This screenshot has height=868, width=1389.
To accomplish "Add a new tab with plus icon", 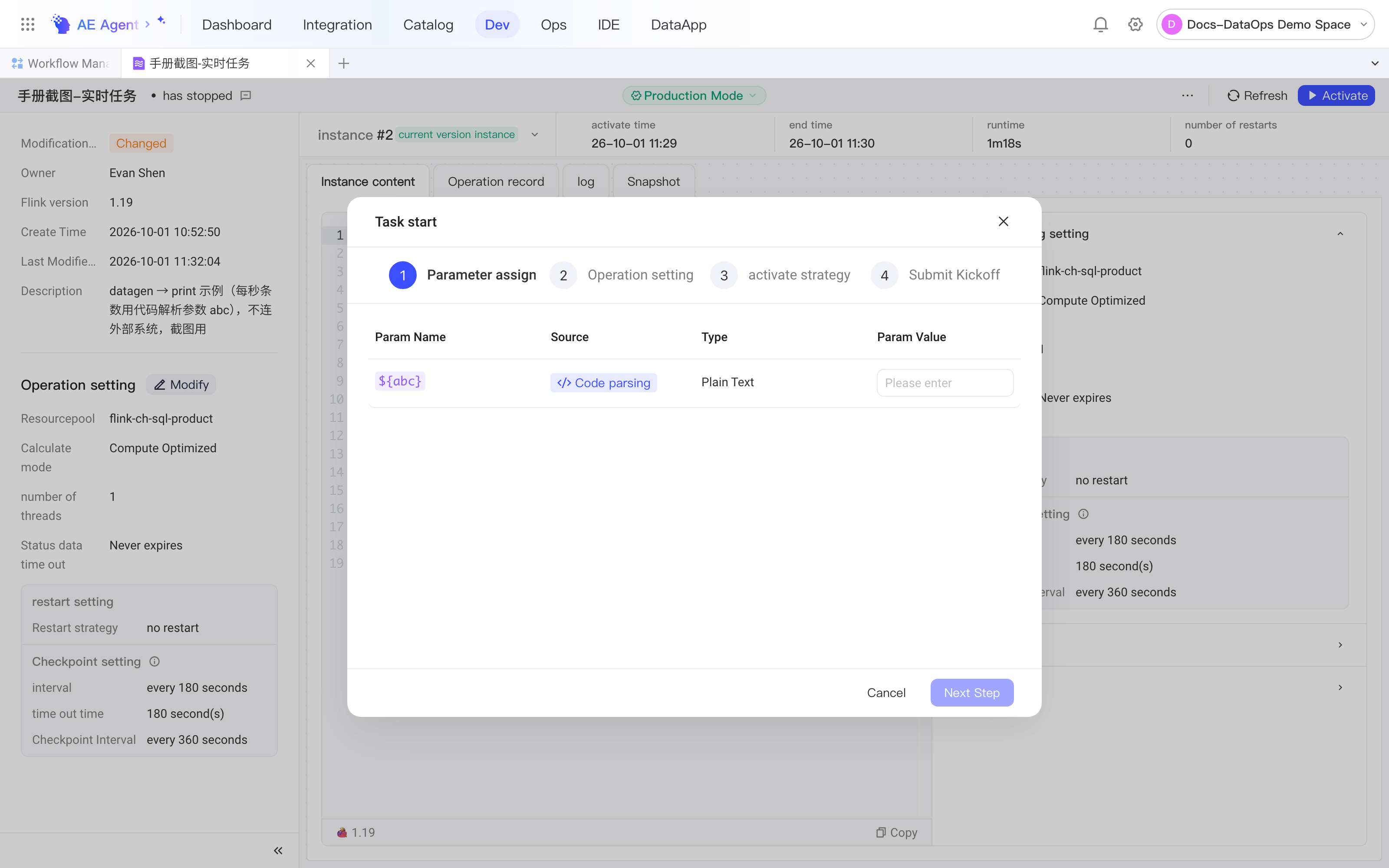I will click(x=344, y=63).
